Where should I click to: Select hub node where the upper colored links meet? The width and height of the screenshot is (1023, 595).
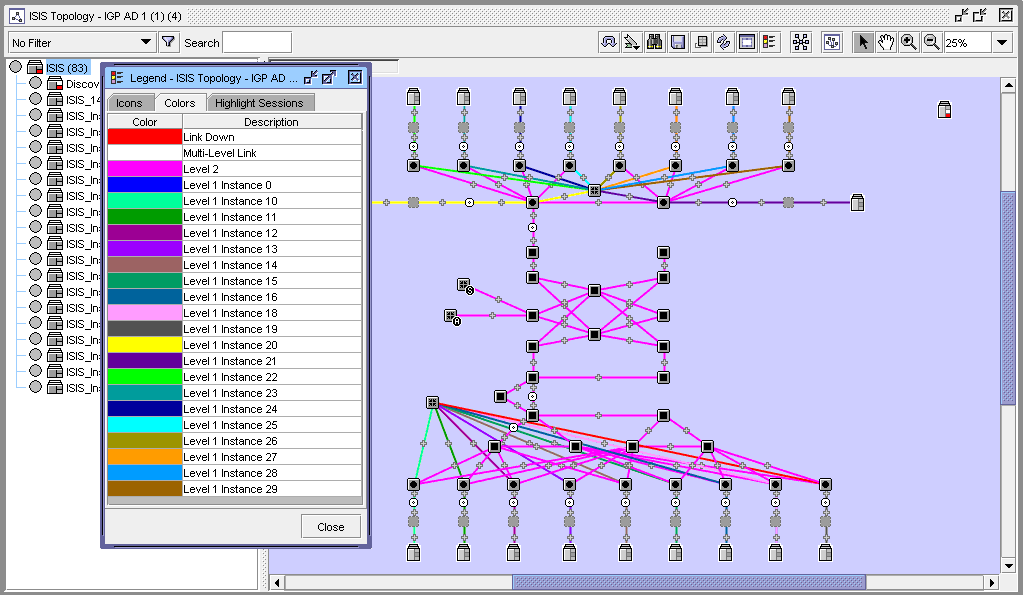point(594,191)
